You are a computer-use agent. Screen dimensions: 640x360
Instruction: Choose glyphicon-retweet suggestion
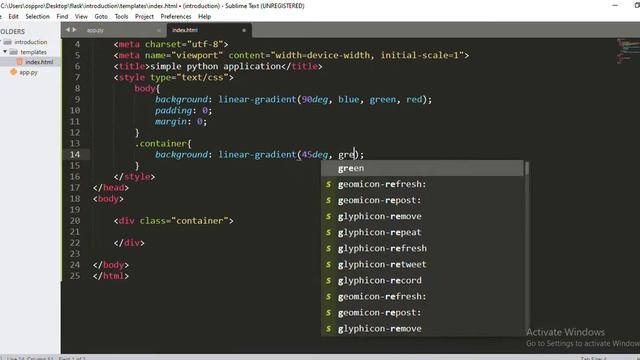422,264
